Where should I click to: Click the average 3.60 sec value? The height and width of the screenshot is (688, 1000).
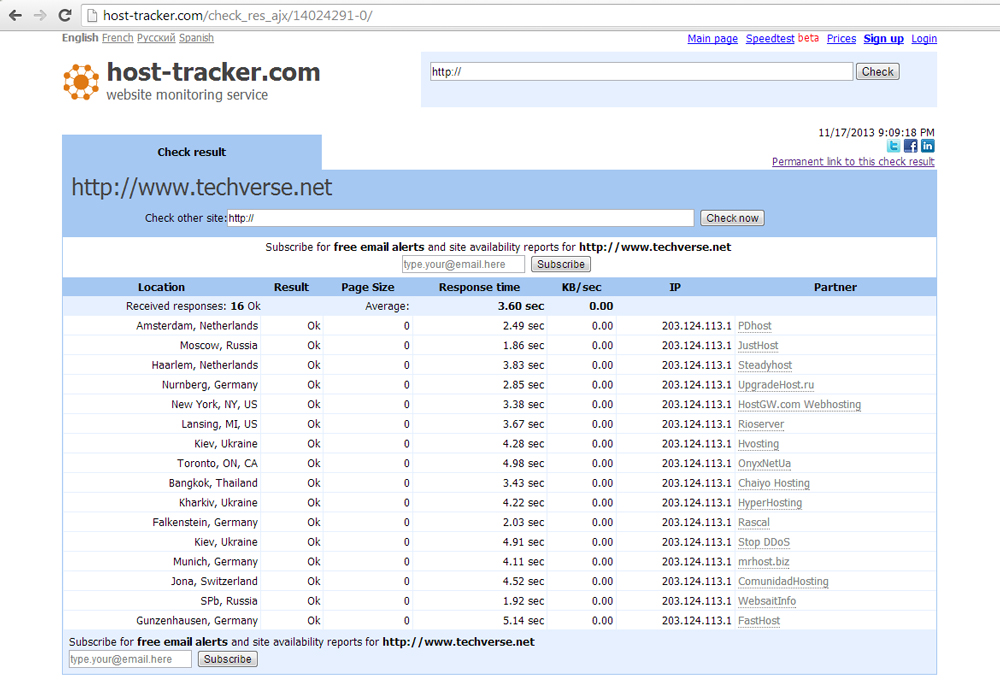521,306
